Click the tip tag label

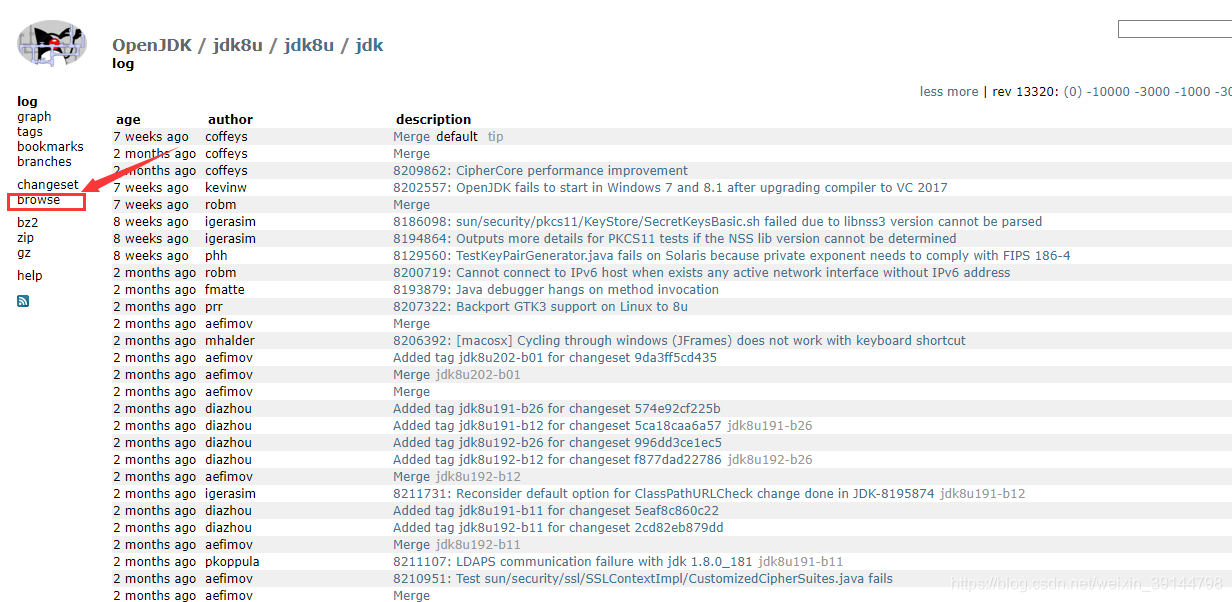[496, 137]
